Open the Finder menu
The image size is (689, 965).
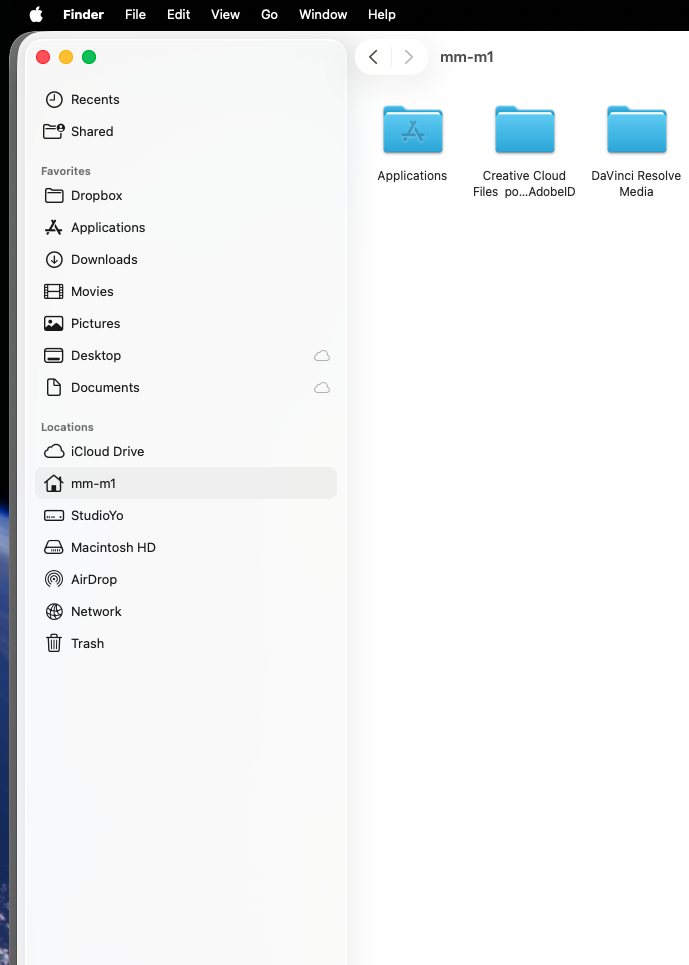point(83,14)
